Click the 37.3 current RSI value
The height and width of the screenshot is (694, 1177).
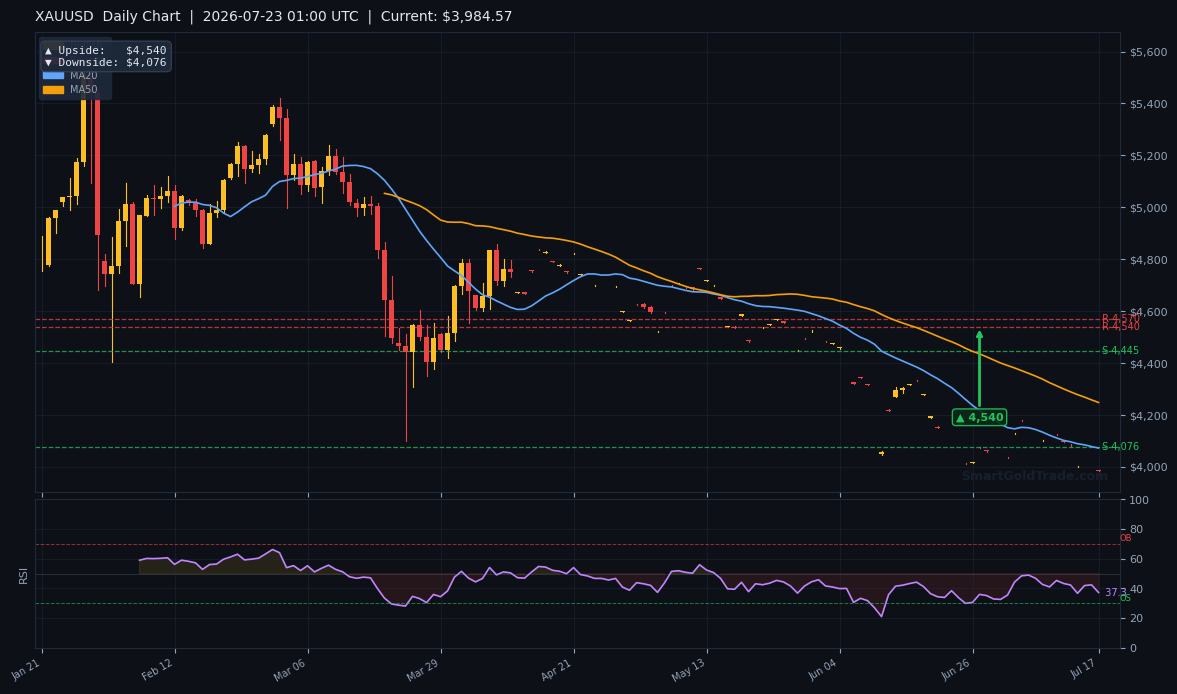[1115, 593]
